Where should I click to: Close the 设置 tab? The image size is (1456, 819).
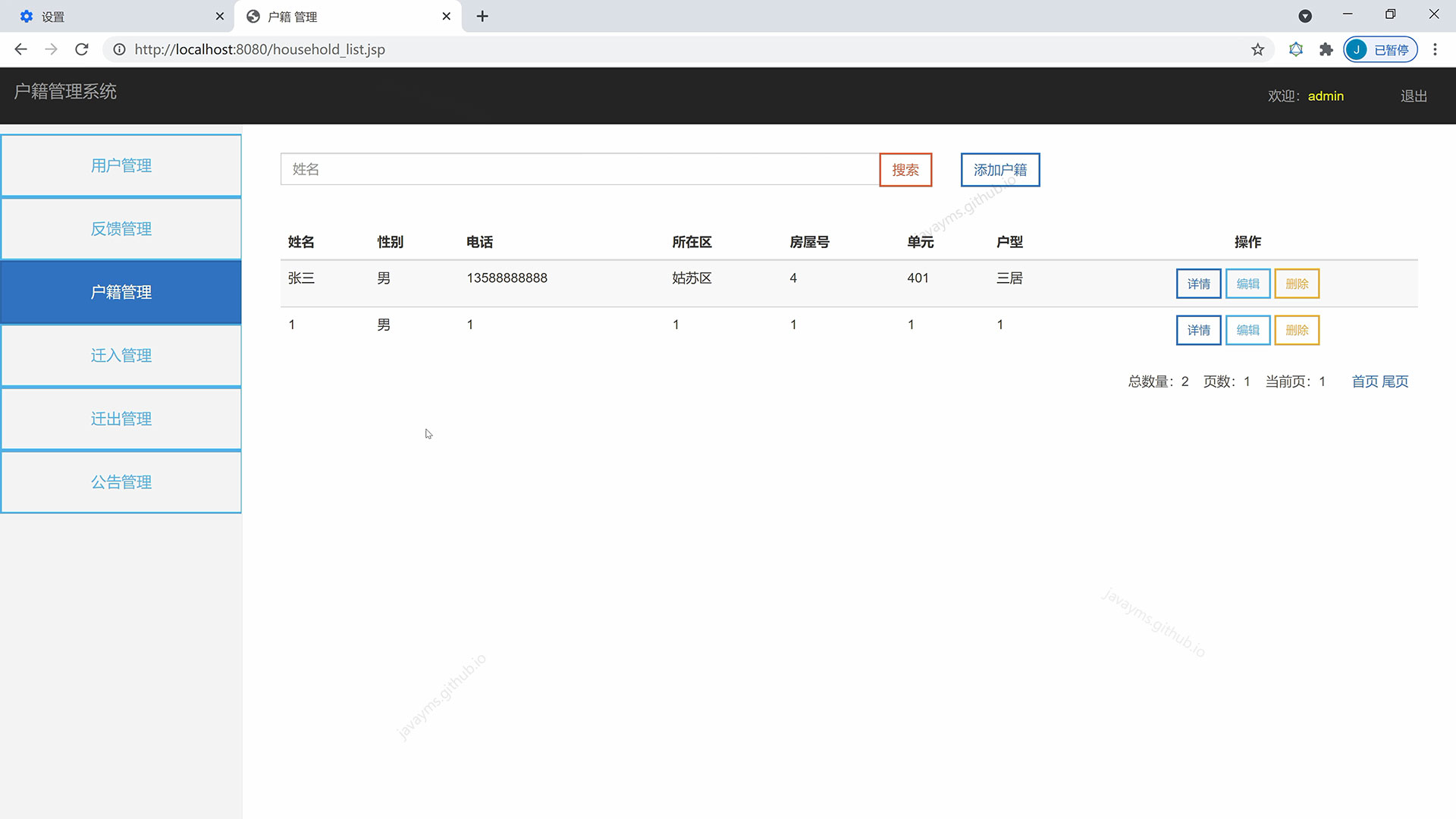pyautogui.click(x=220, y=16)
